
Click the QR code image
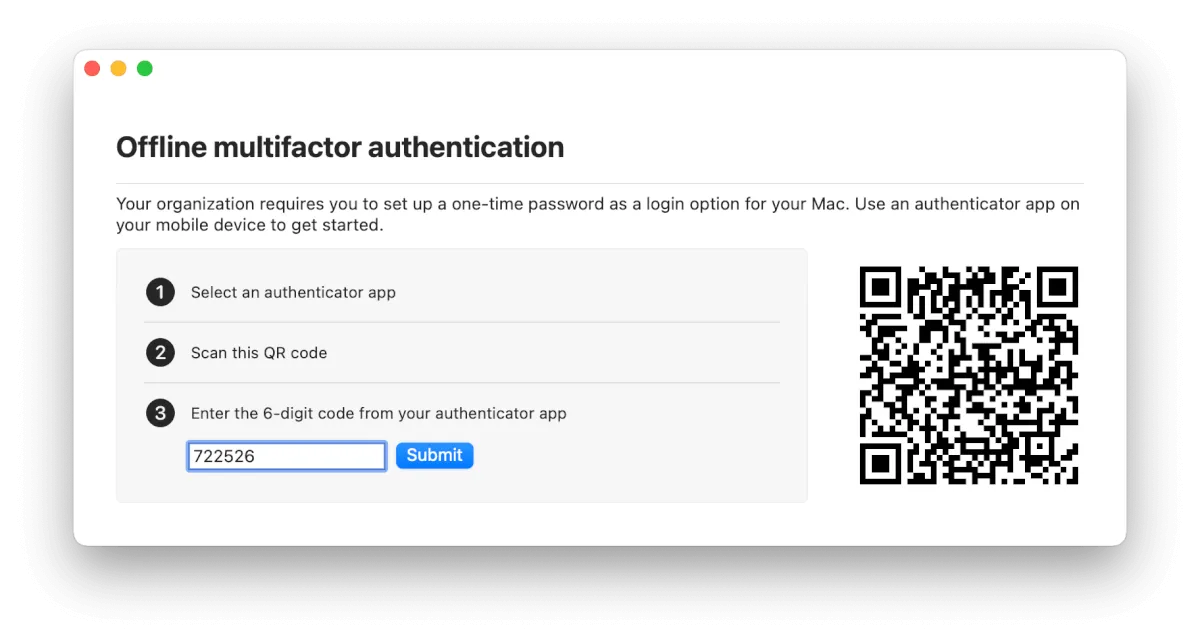(x=968, y=376)
